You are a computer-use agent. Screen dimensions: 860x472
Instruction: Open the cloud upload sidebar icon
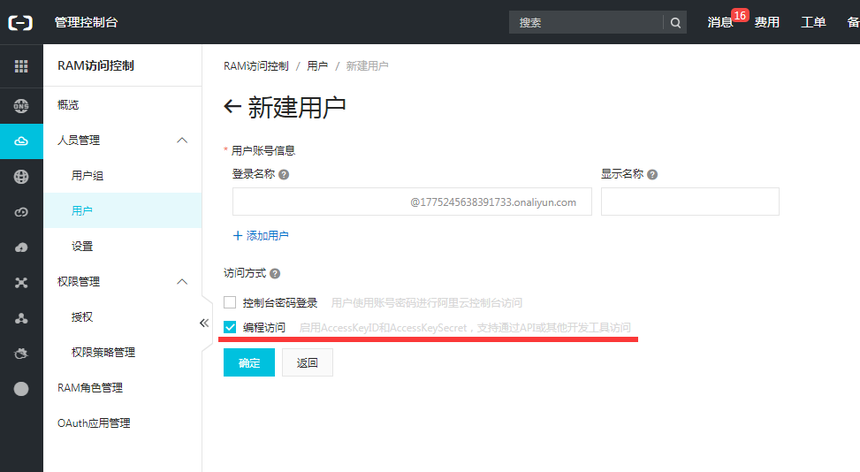tap(21, 247)
